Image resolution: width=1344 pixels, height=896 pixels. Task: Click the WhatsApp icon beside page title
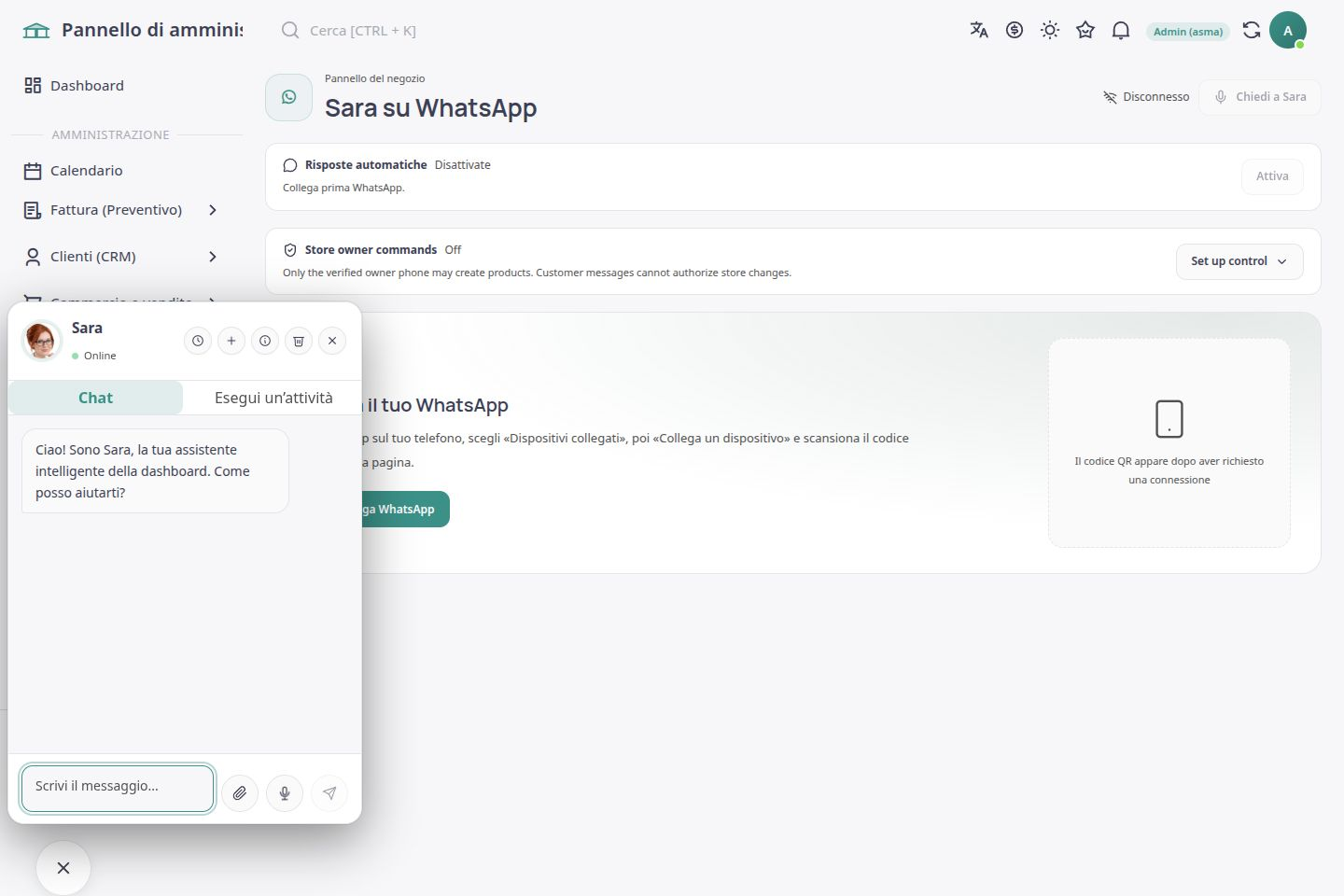coord(289,97)
